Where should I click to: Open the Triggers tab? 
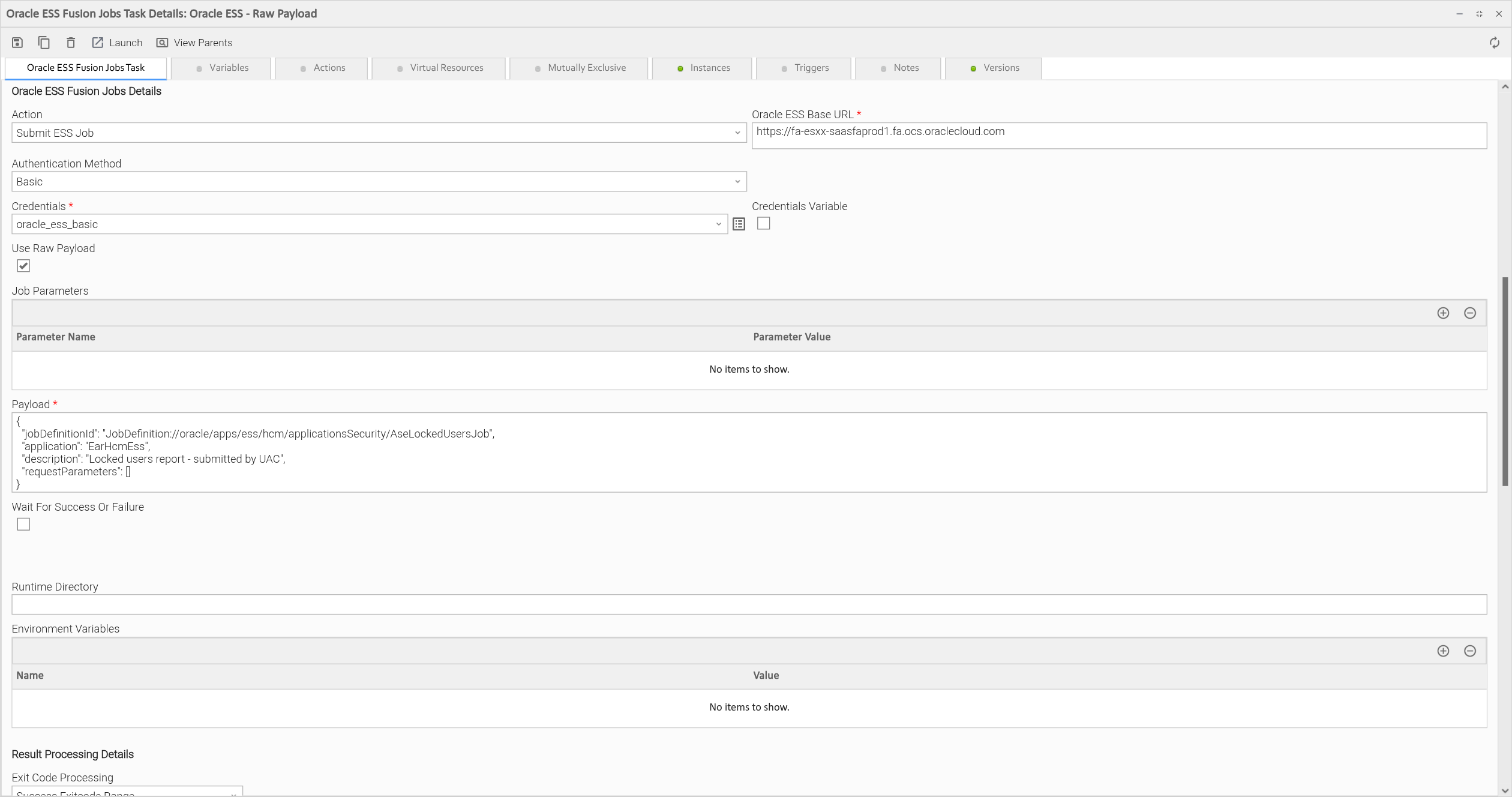(804, 68)
